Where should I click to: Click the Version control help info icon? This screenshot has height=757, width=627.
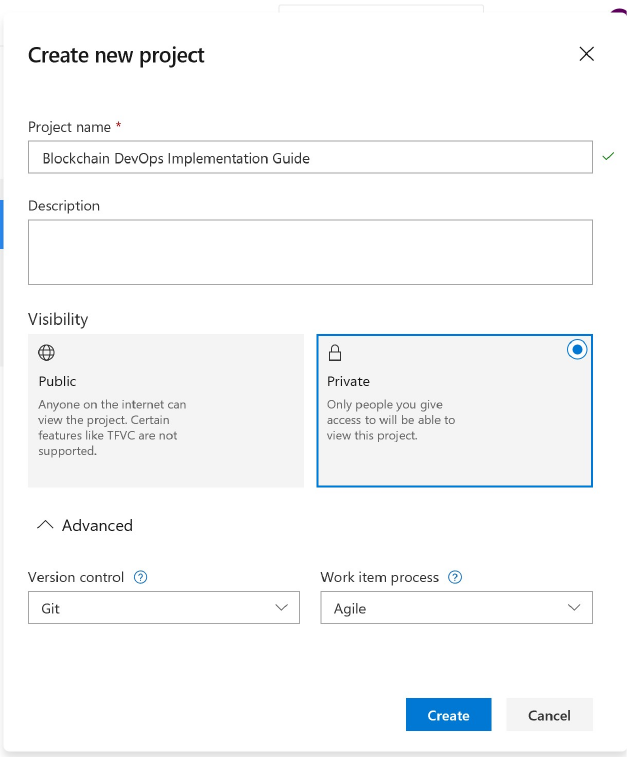(x=141, y=577)
